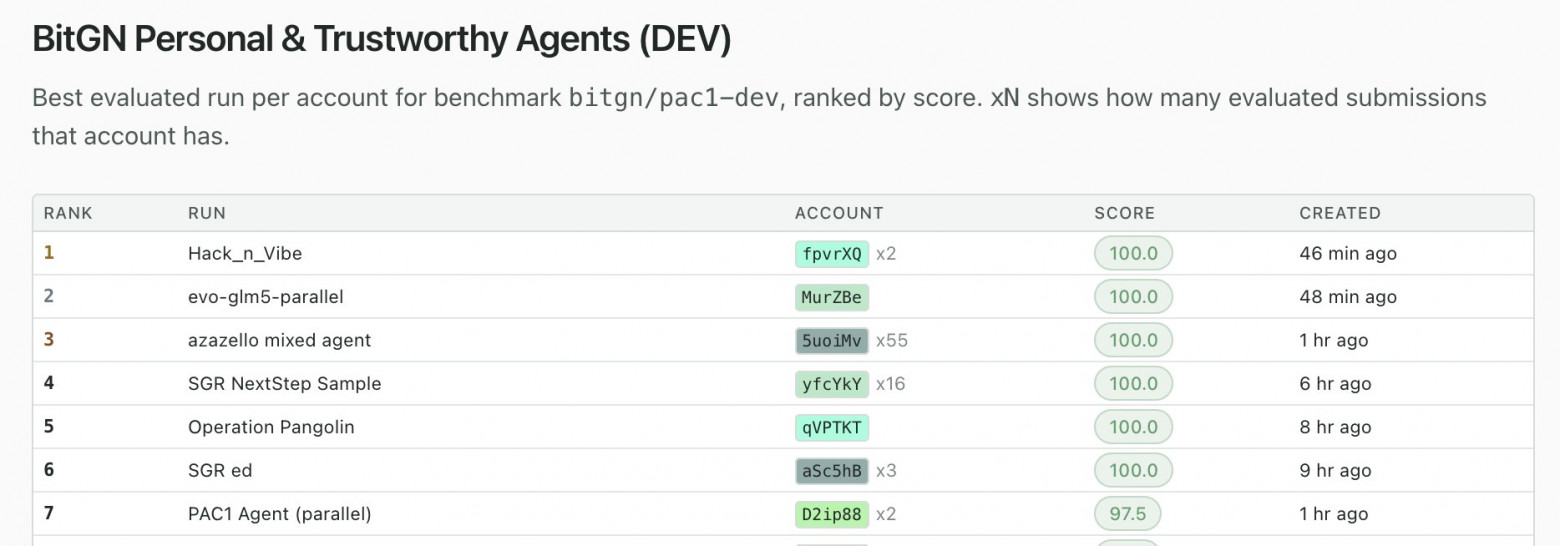Click the 6 hr ago timestamp

click(x=1335, y=384)
